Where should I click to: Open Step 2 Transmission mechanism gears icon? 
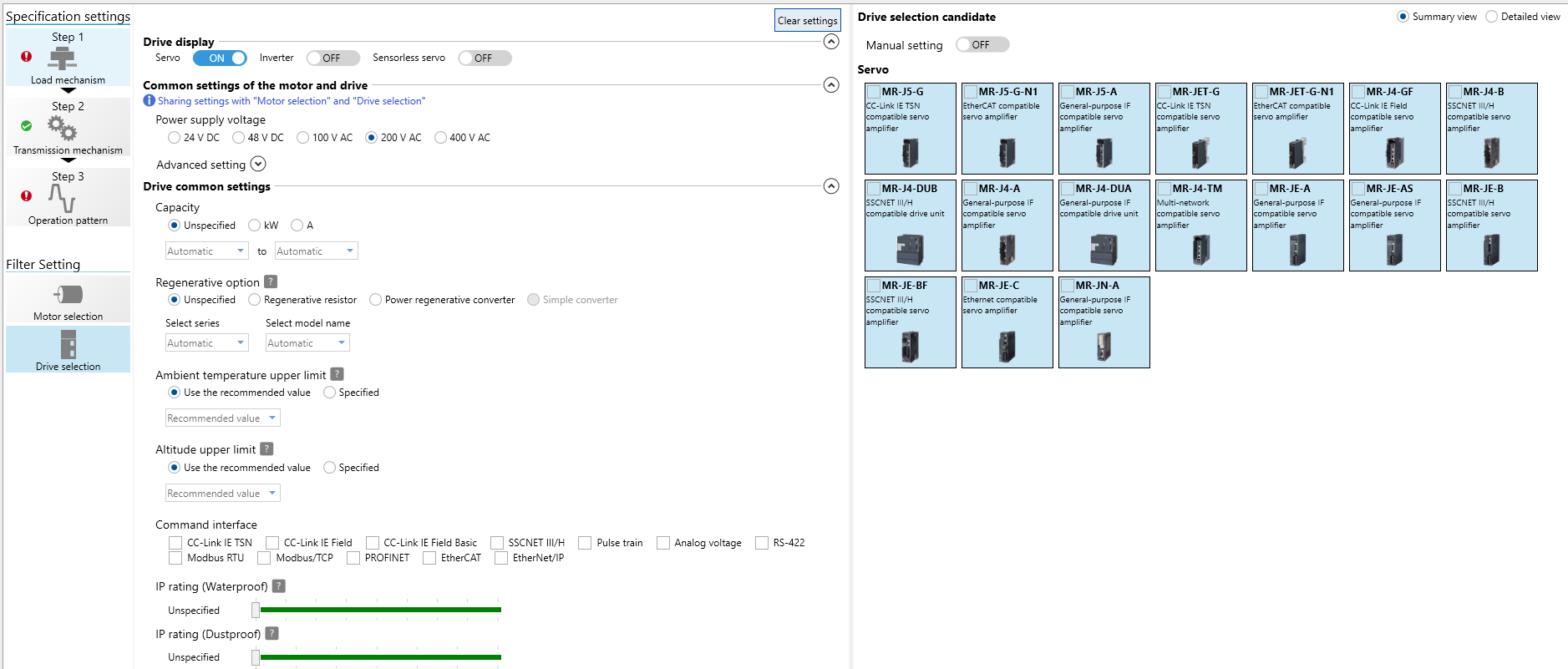pos(62,128)
